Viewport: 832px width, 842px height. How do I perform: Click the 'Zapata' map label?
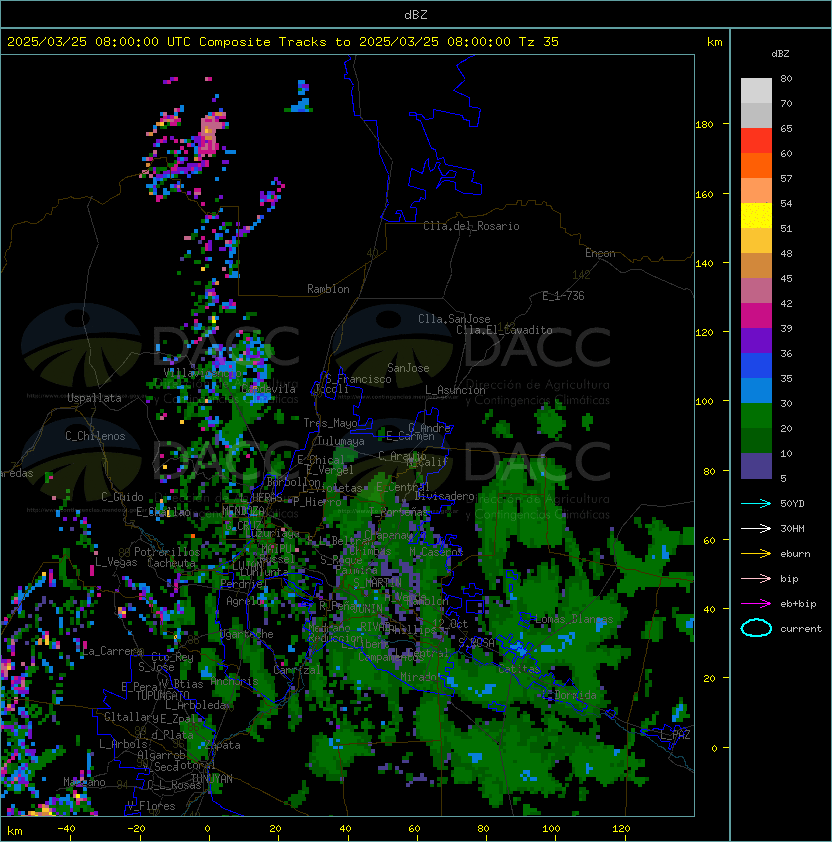[222, 745]
